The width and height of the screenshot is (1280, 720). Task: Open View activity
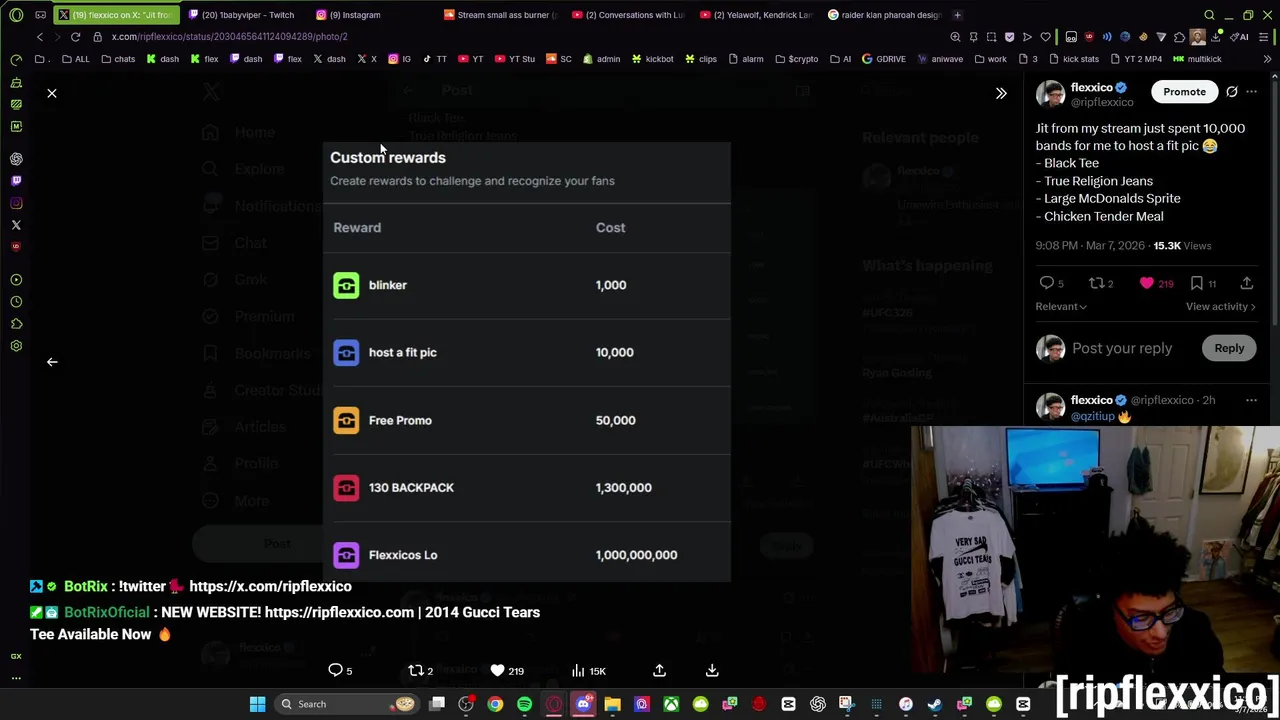point(1221,307)
